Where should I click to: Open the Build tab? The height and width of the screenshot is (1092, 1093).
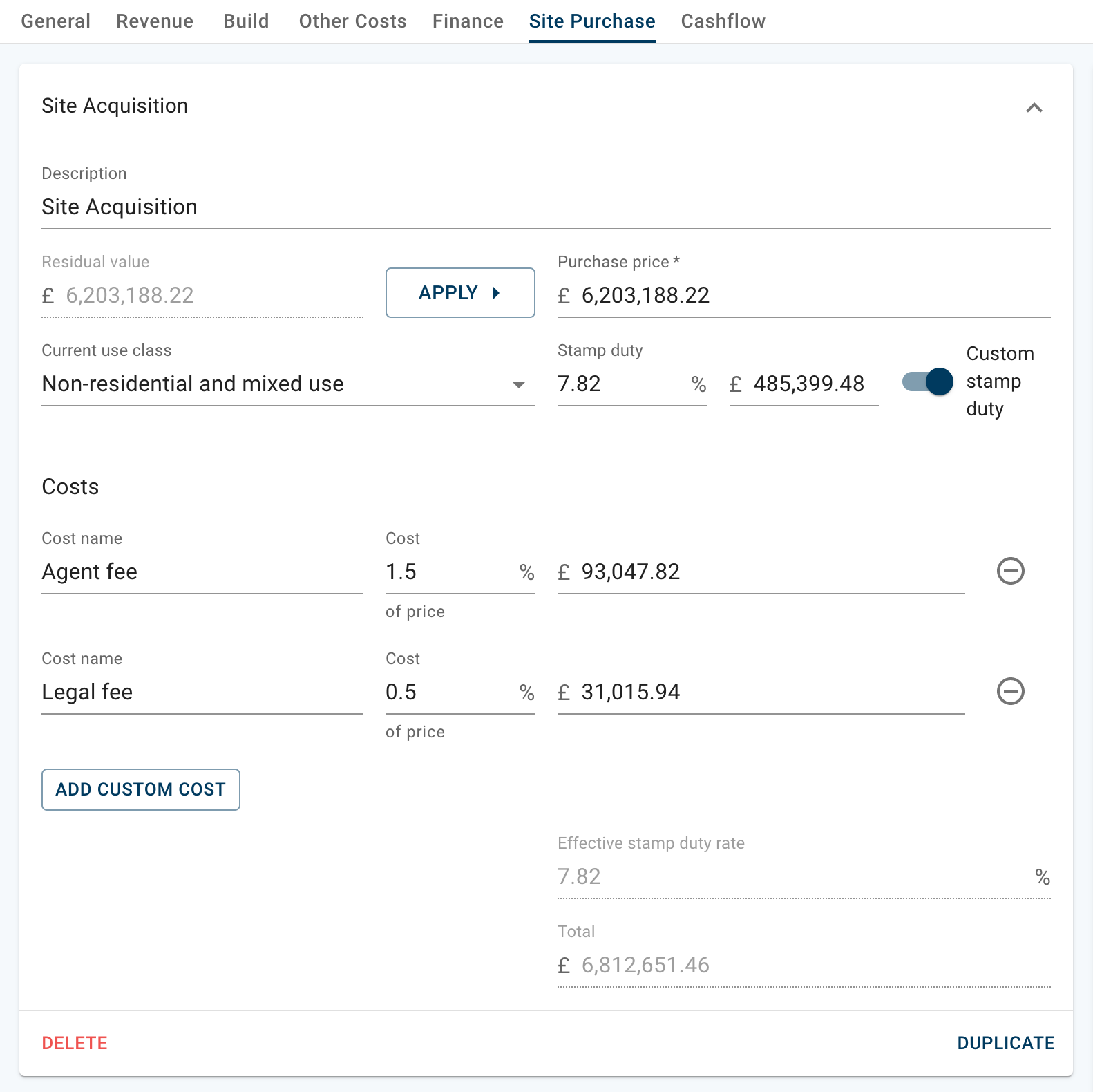246,21
